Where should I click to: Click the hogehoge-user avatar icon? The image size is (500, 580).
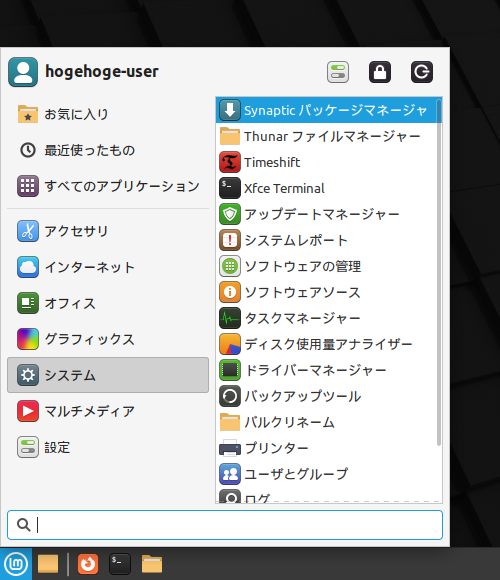click(x=23, y=72)
